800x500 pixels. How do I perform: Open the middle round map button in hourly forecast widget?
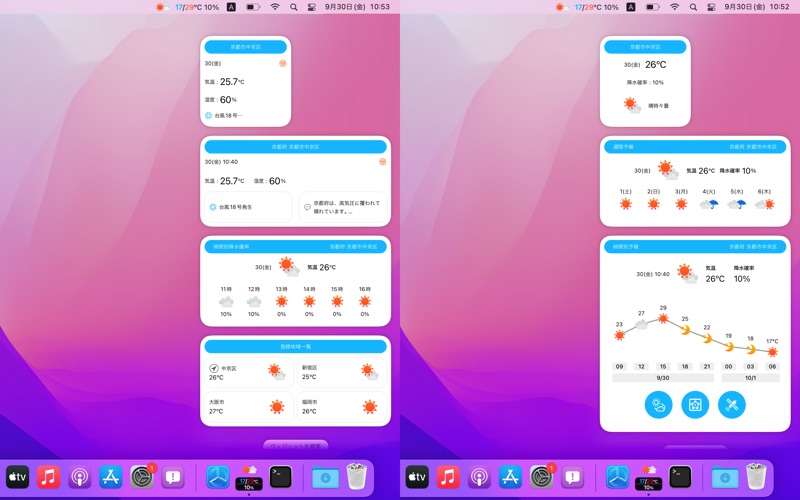point(695,405)
